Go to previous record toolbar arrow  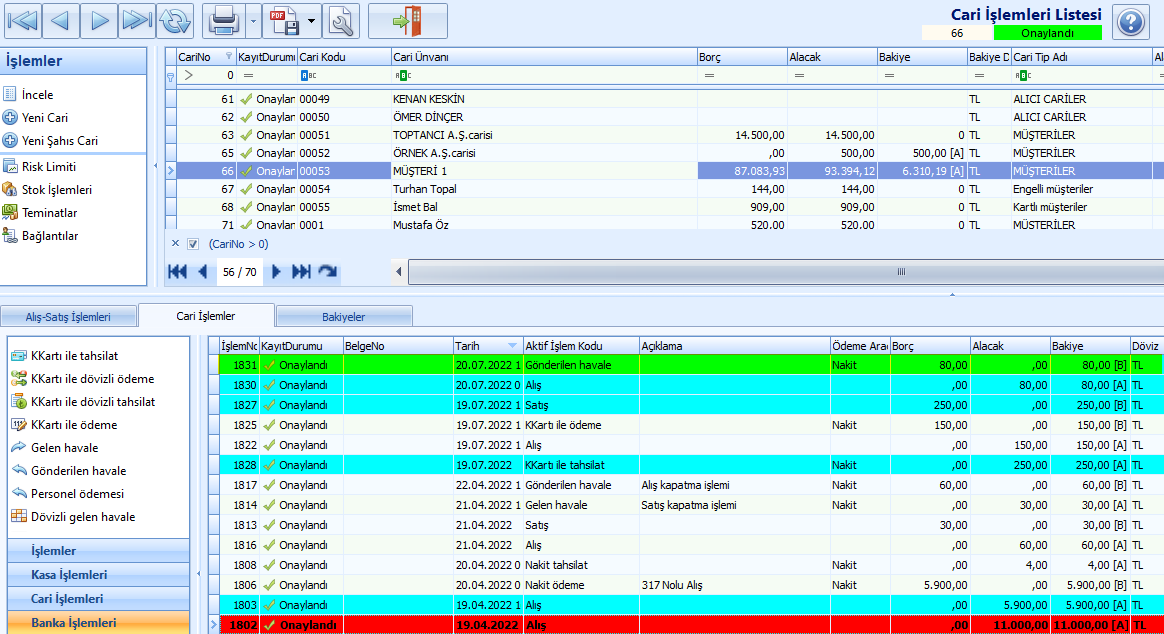coord(61,21)
